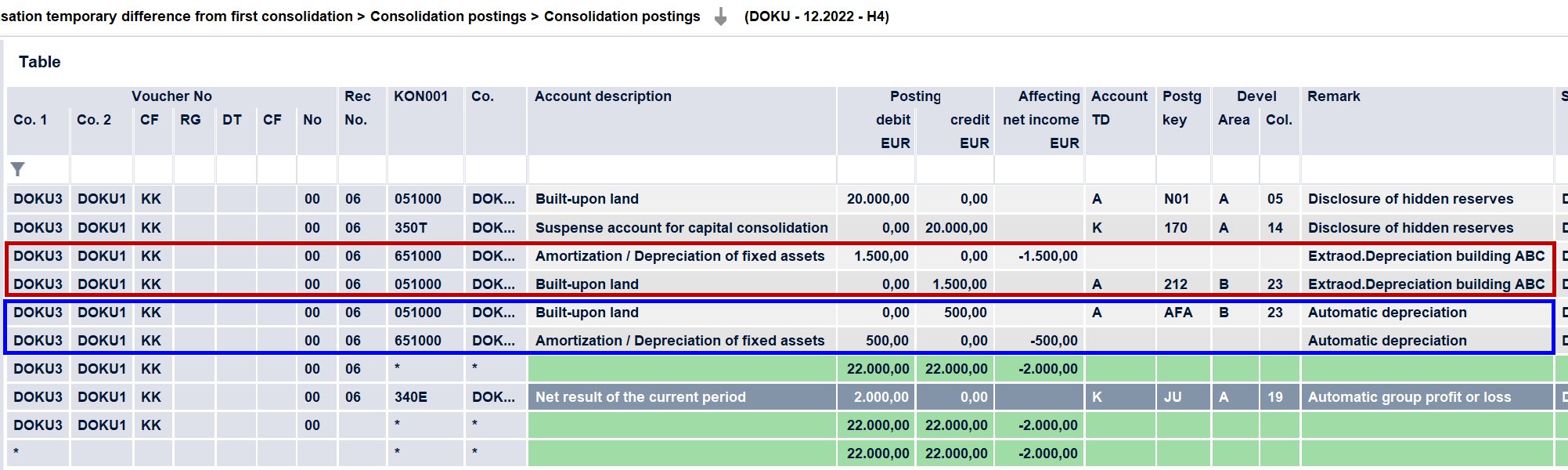This screenshot has height=470, width=1568.
Task: Click the Table heading title
Action: tap(39, 62)
